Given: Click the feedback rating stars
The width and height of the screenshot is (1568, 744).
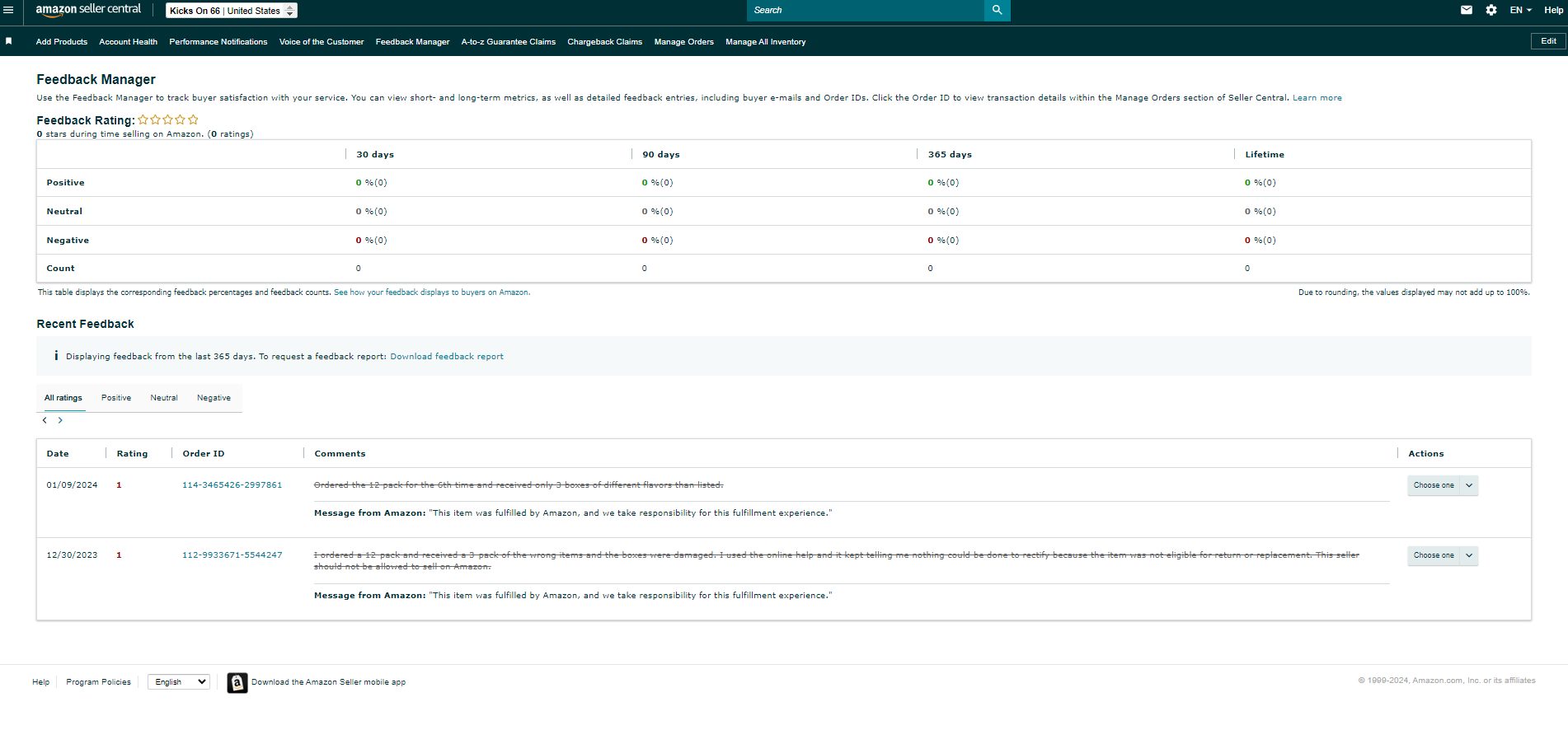Looking at the screenshot, I should 168,119.
